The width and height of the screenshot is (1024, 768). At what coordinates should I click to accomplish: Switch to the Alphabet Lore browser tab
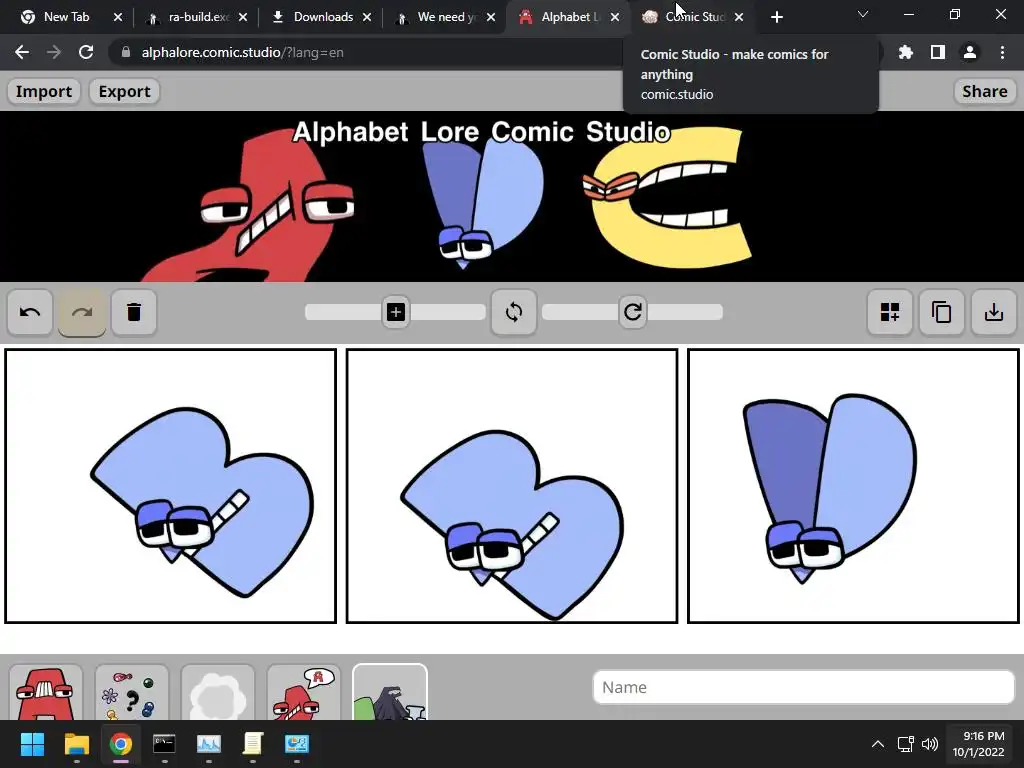coord(570,17)
